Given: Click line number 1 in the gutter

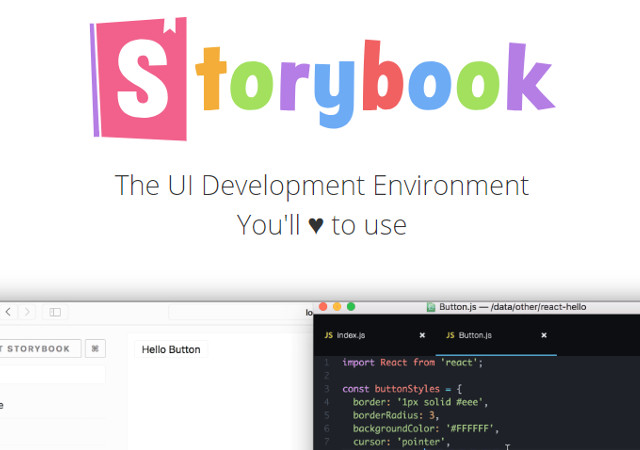Looking at the screenshot, I should click(x=326, y=363).
